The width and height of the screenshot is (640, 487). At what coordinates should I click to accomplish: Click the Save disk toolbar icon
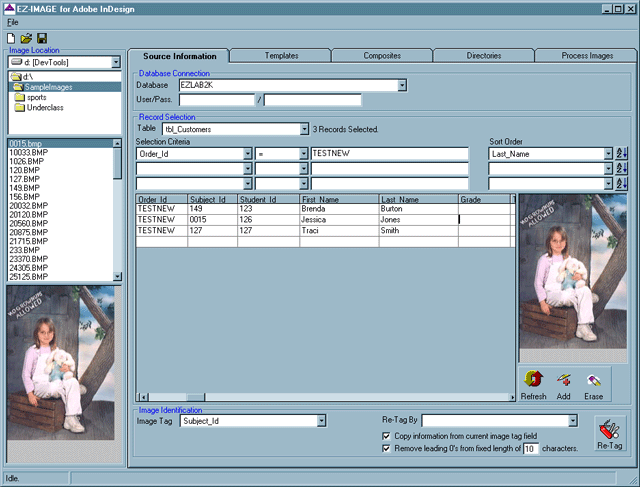[42, 38]
